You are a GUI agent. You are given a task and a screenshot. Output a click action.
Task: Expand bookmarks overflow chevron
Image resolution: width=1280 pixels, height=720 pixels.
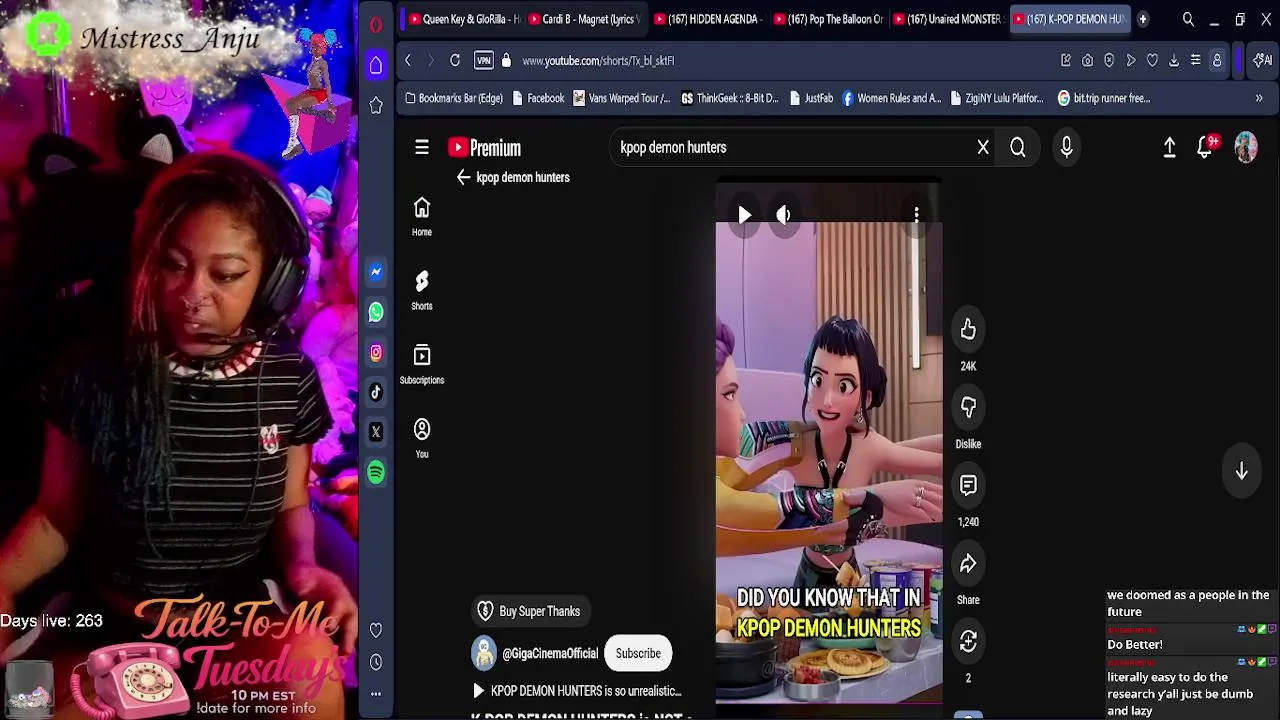coord(1259,98)
